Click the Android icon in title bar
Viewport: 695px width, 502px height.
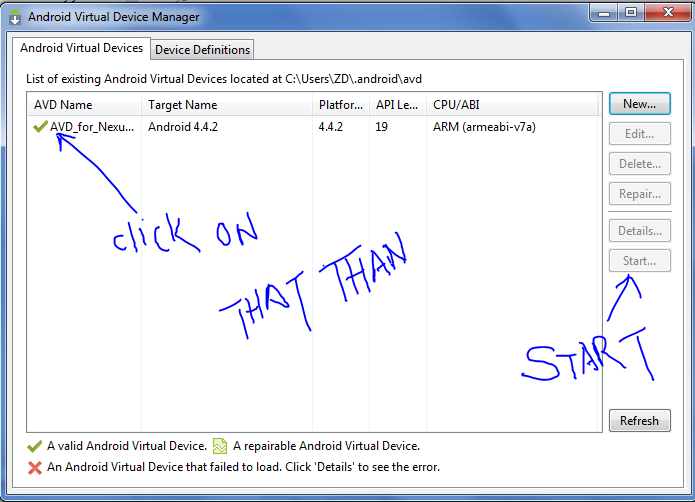tap(15, 17)
